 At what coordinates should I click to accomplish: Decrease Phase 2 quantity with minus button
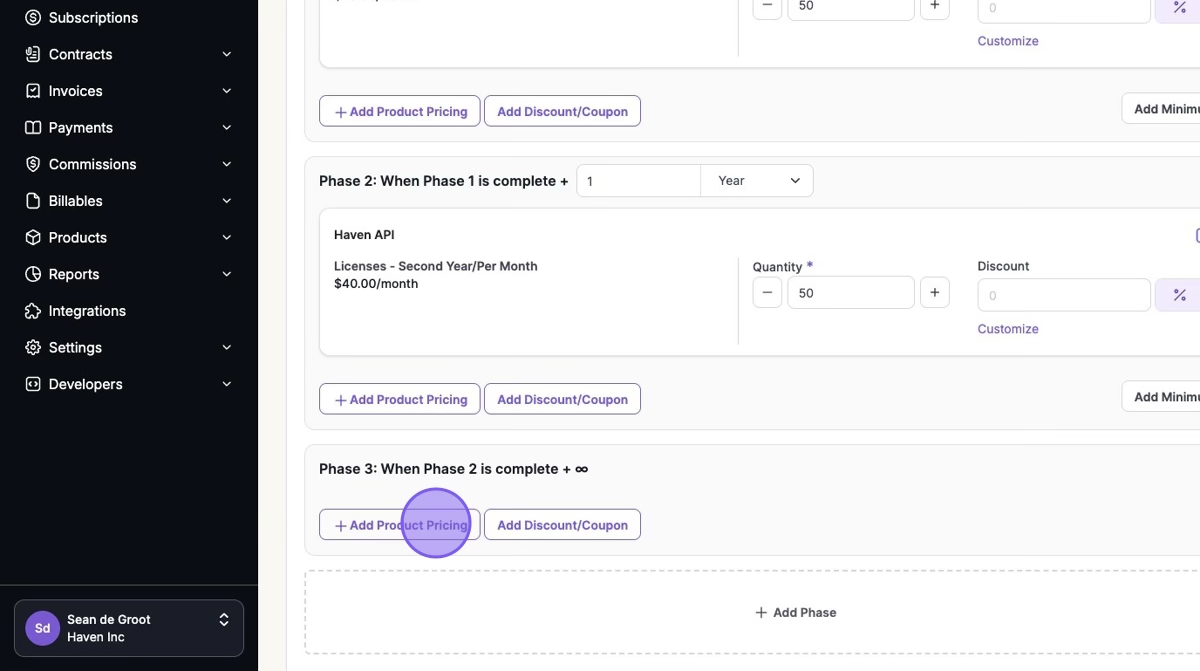coord(767,293)
